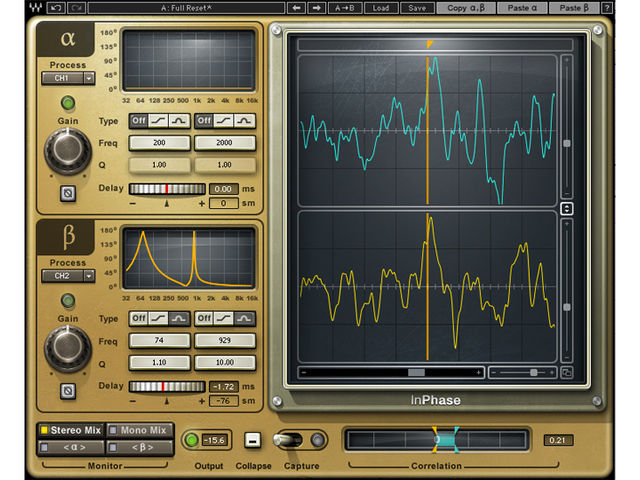
Task: Click the redo arrow button
Action: pyautogui.click(x=76, y=8)
